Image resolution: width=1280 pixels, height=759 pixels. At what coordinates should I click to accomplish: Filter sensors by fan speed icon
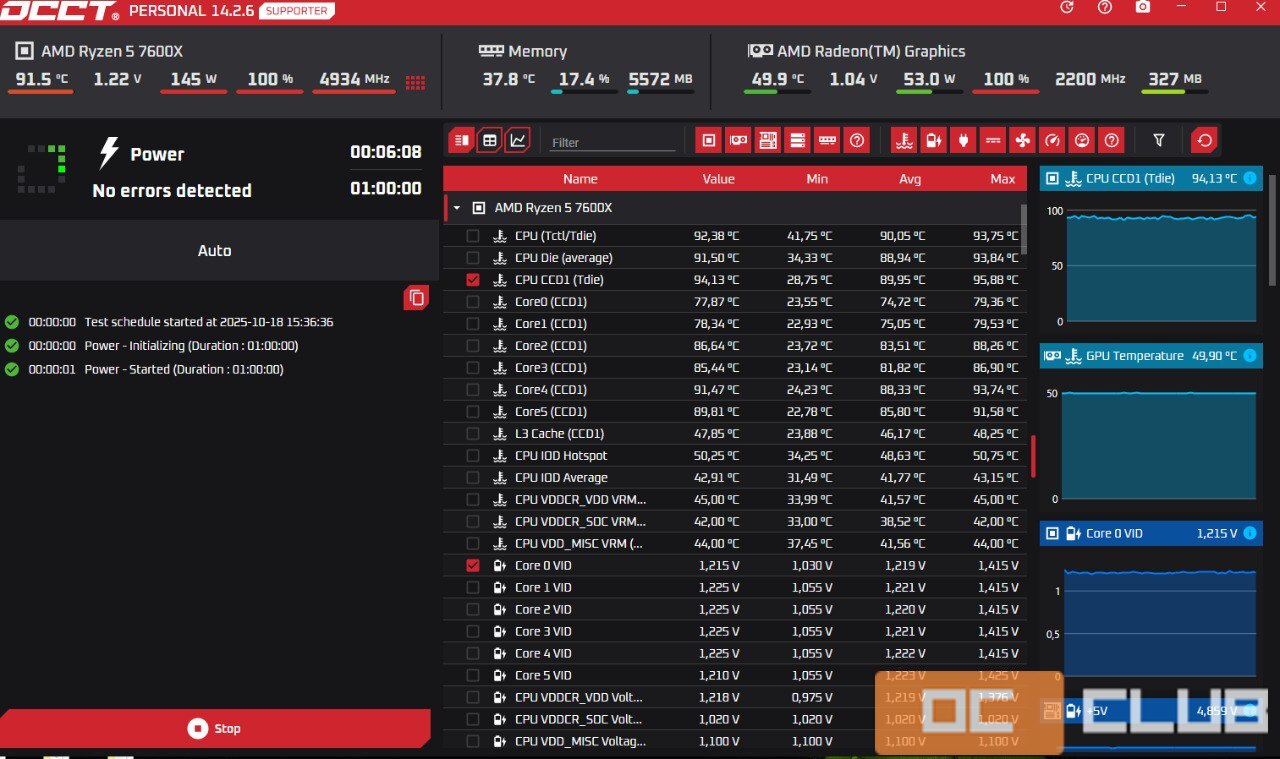click(x=1021, y=141)
